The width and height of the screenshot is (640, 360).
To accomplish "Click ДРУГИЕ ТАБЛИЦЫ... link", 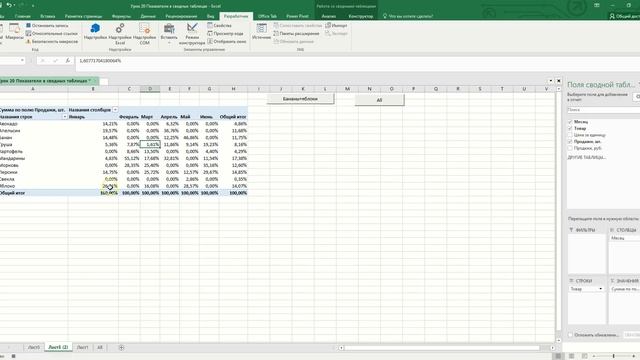I will click(x=587, y=157).
